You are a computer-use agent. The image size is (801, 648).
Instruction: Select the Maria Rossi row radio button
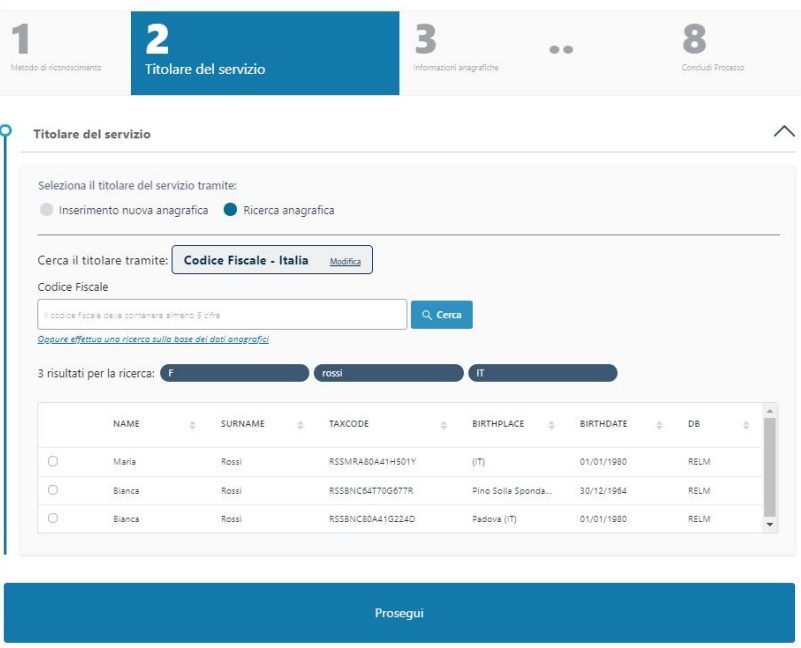[52, 461]
